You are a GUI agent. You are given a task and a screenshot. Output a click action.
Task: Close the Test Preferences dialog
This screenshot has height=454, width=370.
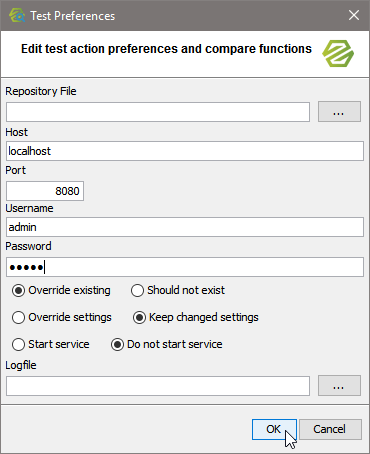point(354,15)
